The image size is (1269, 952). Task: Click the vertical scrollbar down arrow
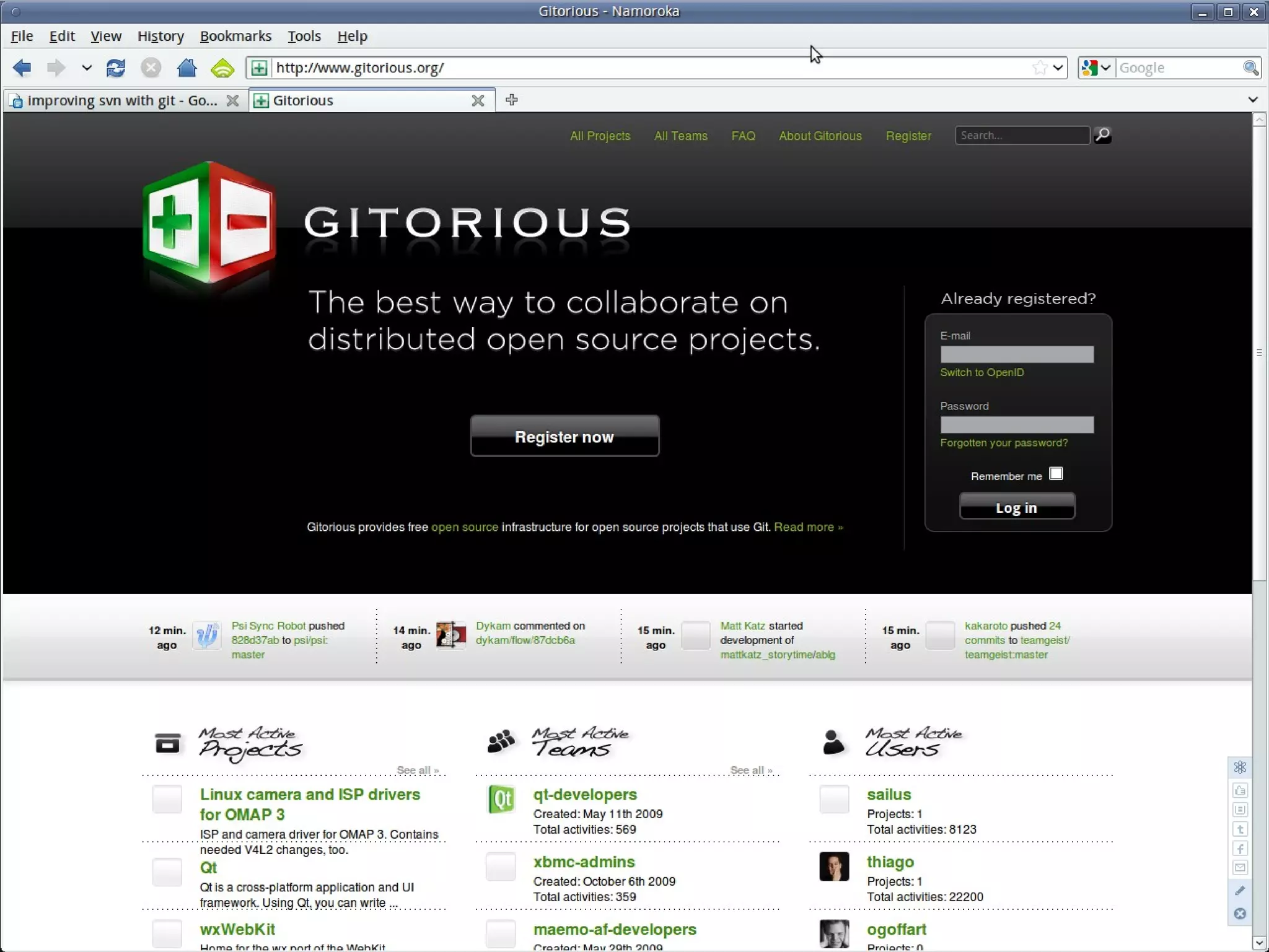1258,943
